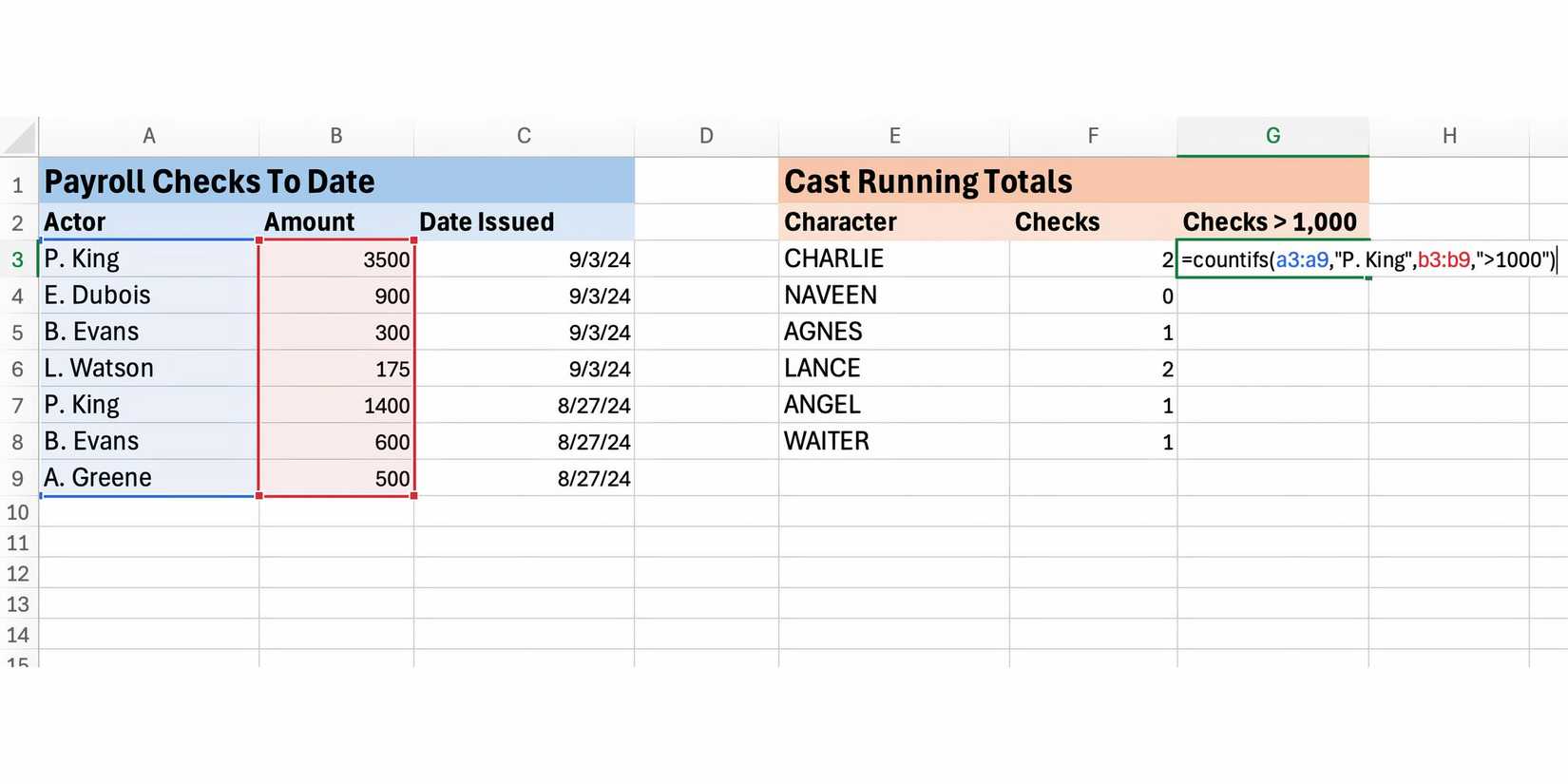
Task: Select the amount cell showing 175
Action: [336, 369]
